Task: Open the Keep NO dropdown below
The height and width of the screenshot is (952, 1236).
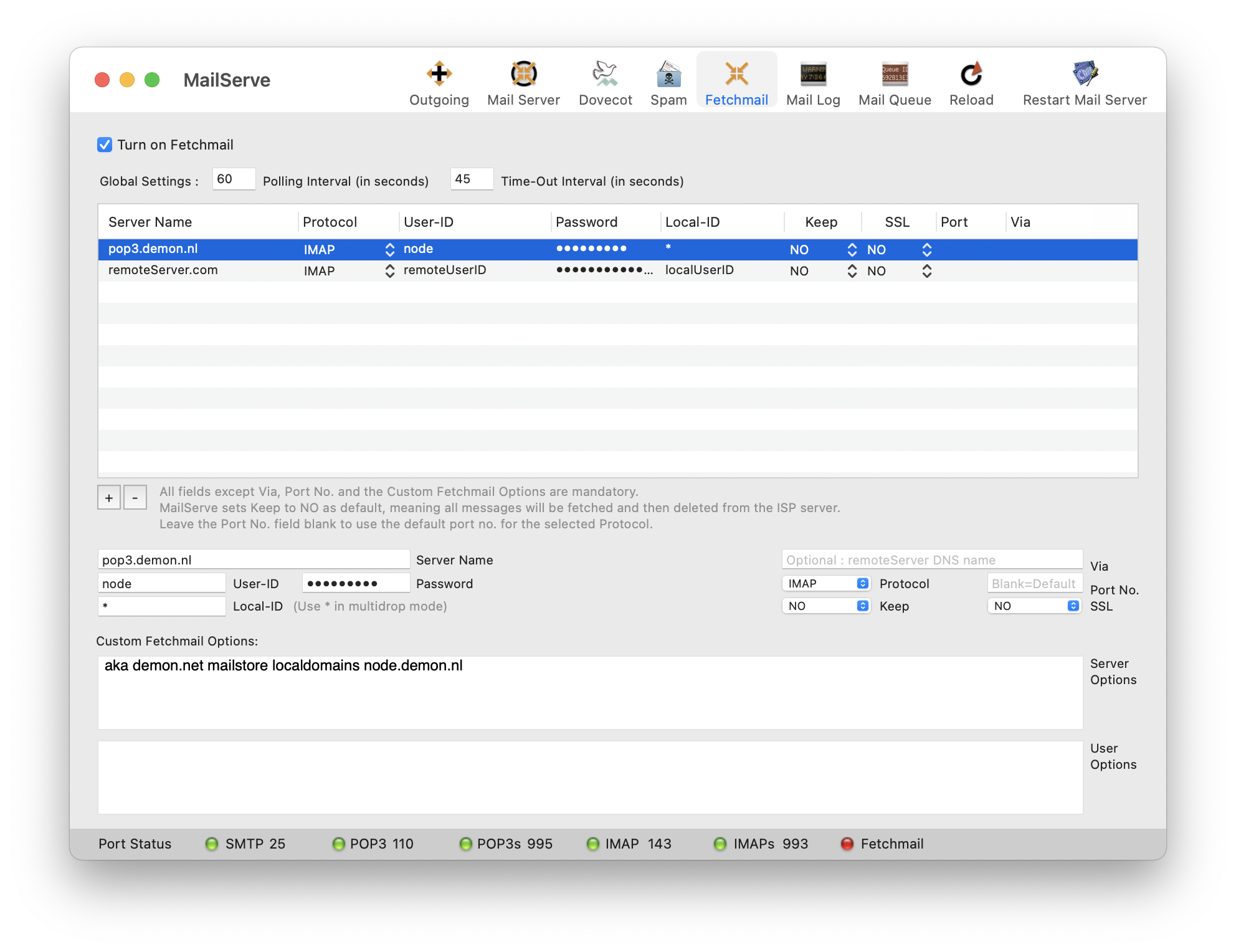Action: point(826,606)
